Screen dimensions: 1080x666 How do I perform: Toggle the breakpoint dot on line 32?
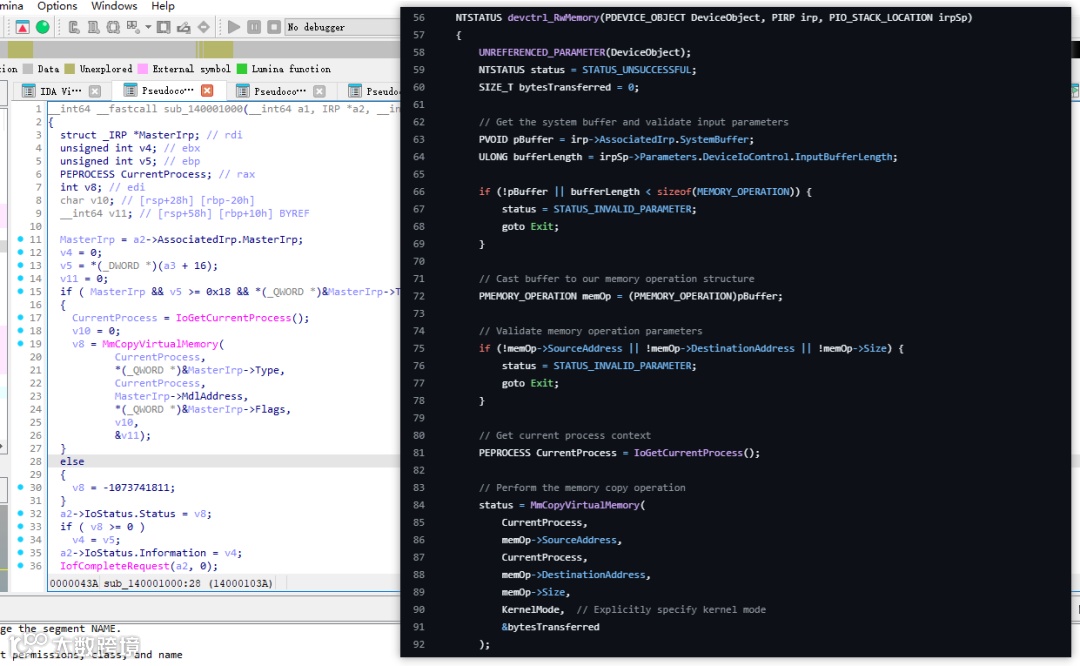[x=21, y=513]
